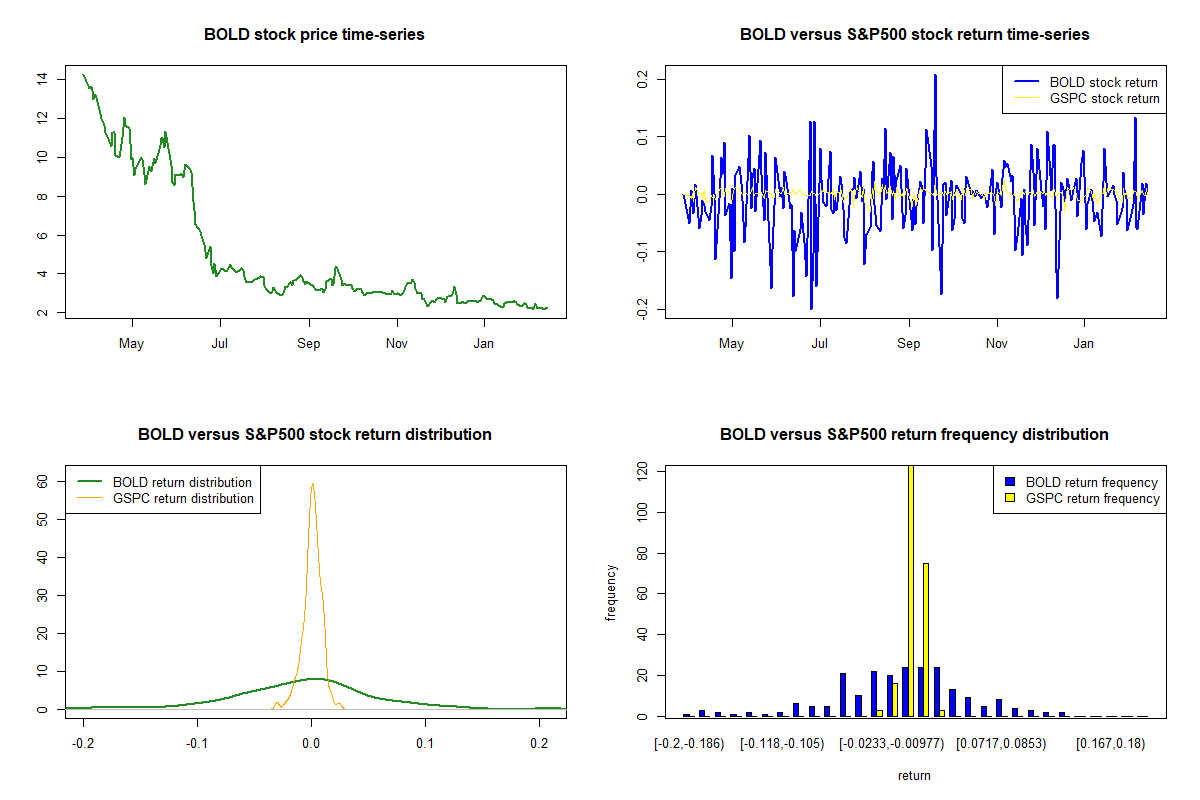Click the 'BOLD return distribution' legend label

(182, 482)
